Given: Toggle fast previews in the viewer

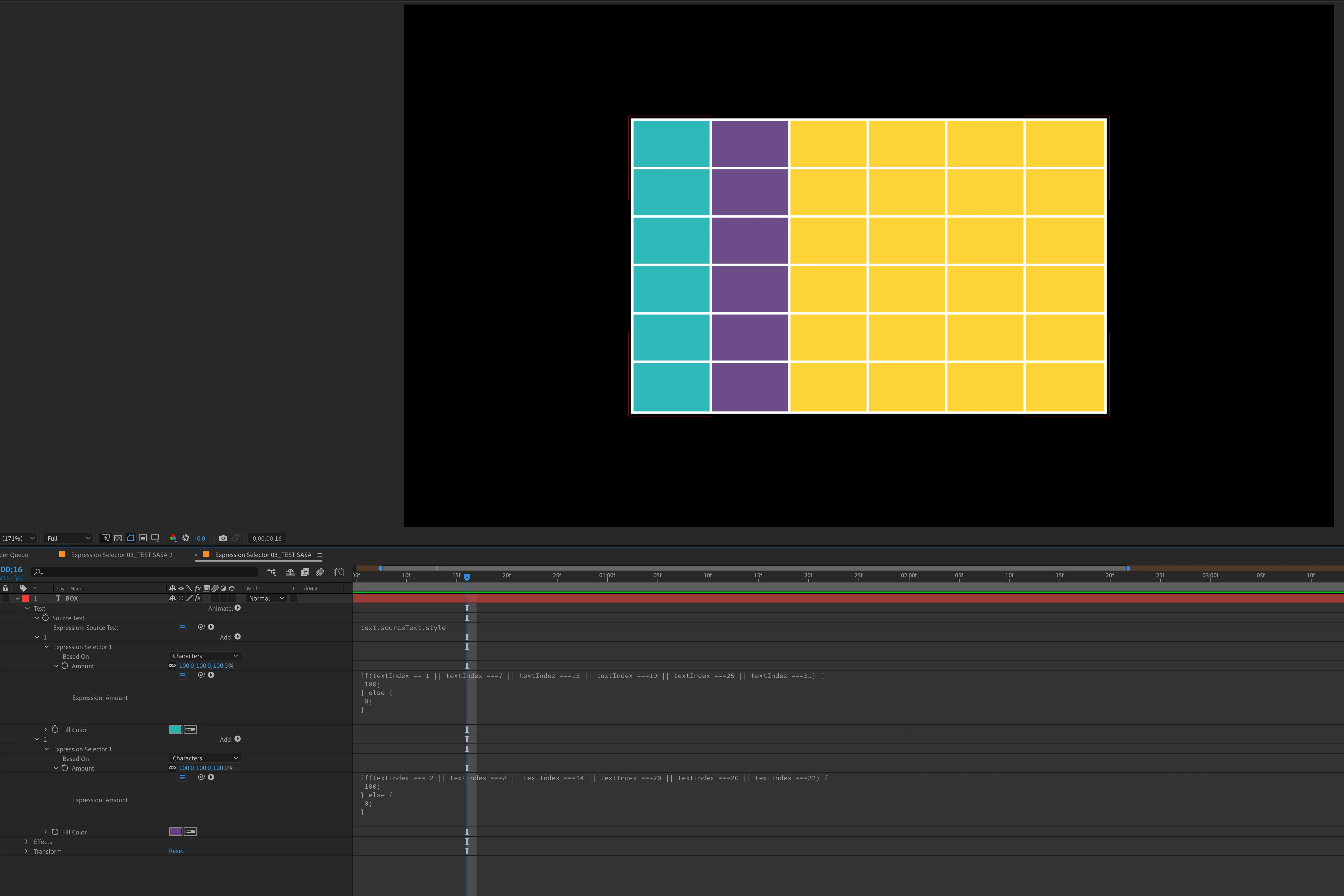Looking at the screenshot, I should coord(105,538).
